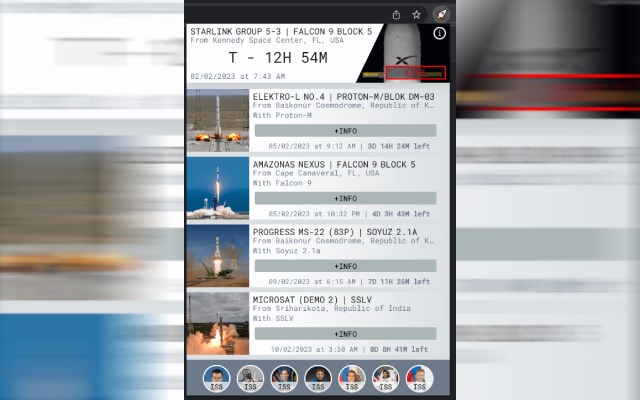Click 'With Soyuz 2.1a' text
Screen dimensions: 640x400
[287, 251]
